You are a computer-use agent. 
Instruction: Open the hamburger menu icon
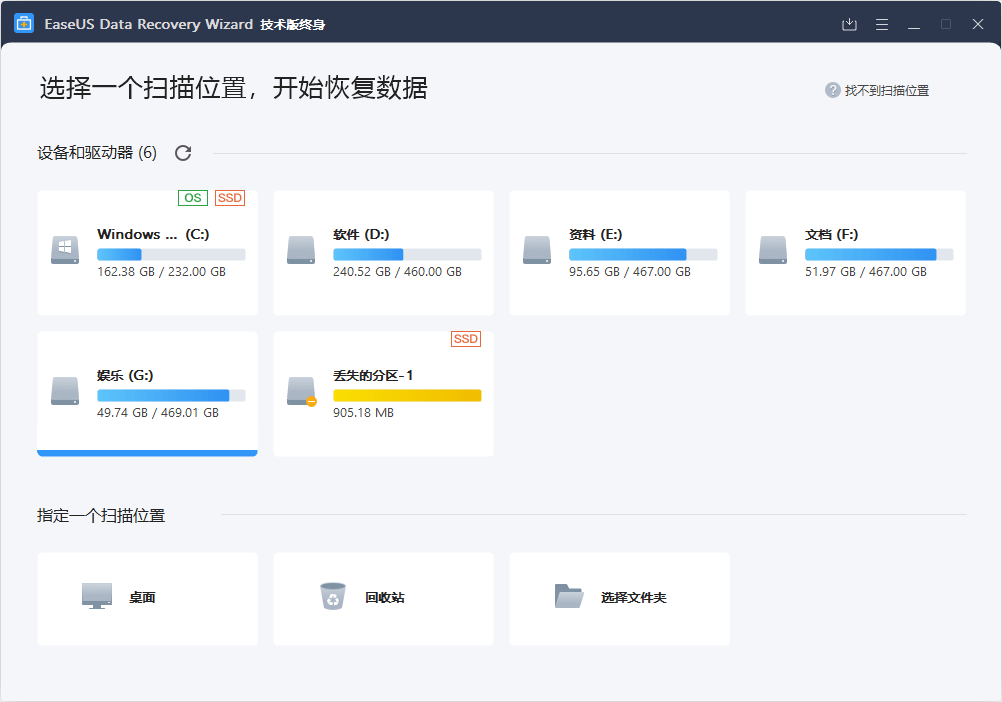click(x=882, y=24)
